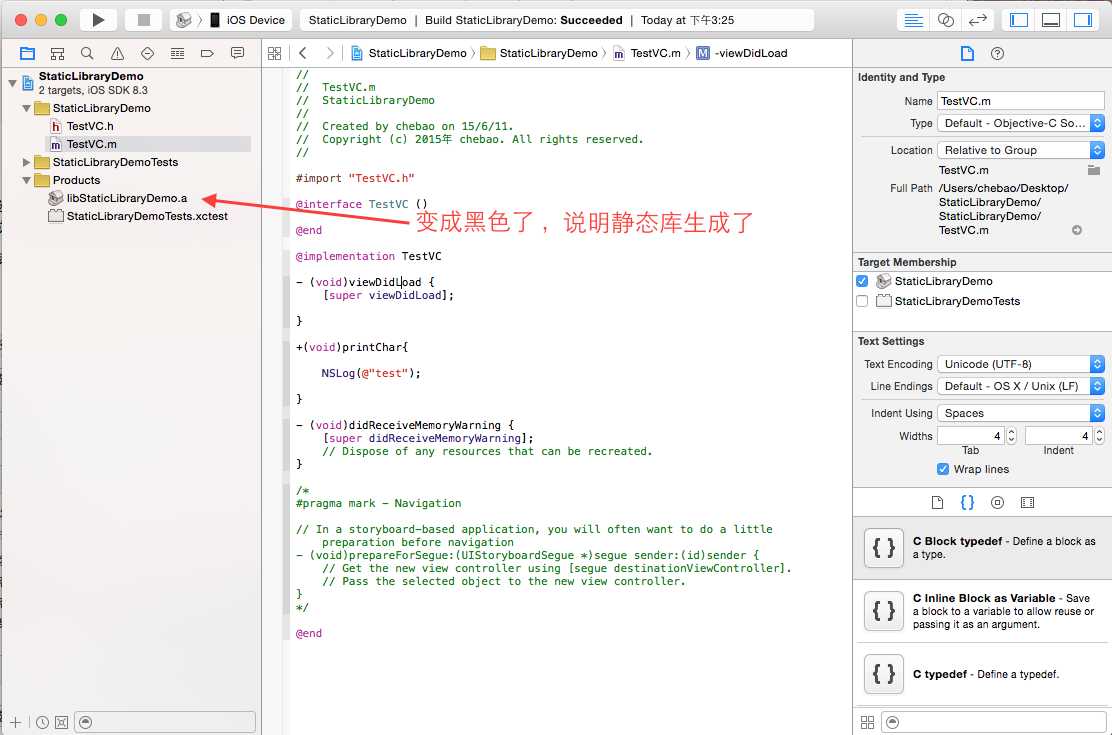Click StaticLibraryDemo folder in jump bar
This screenshot has height=735, width=1112.
(540, 53)
